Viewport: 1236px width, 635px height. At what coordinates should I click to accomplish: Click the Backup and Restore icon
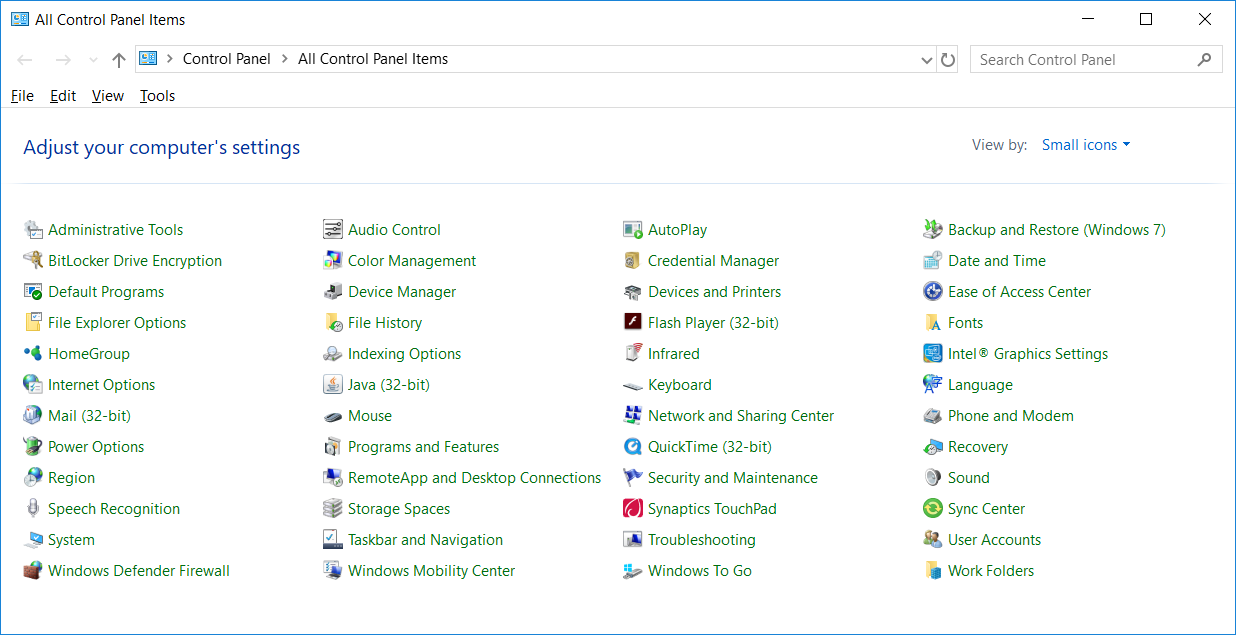(x=933, y=230)
